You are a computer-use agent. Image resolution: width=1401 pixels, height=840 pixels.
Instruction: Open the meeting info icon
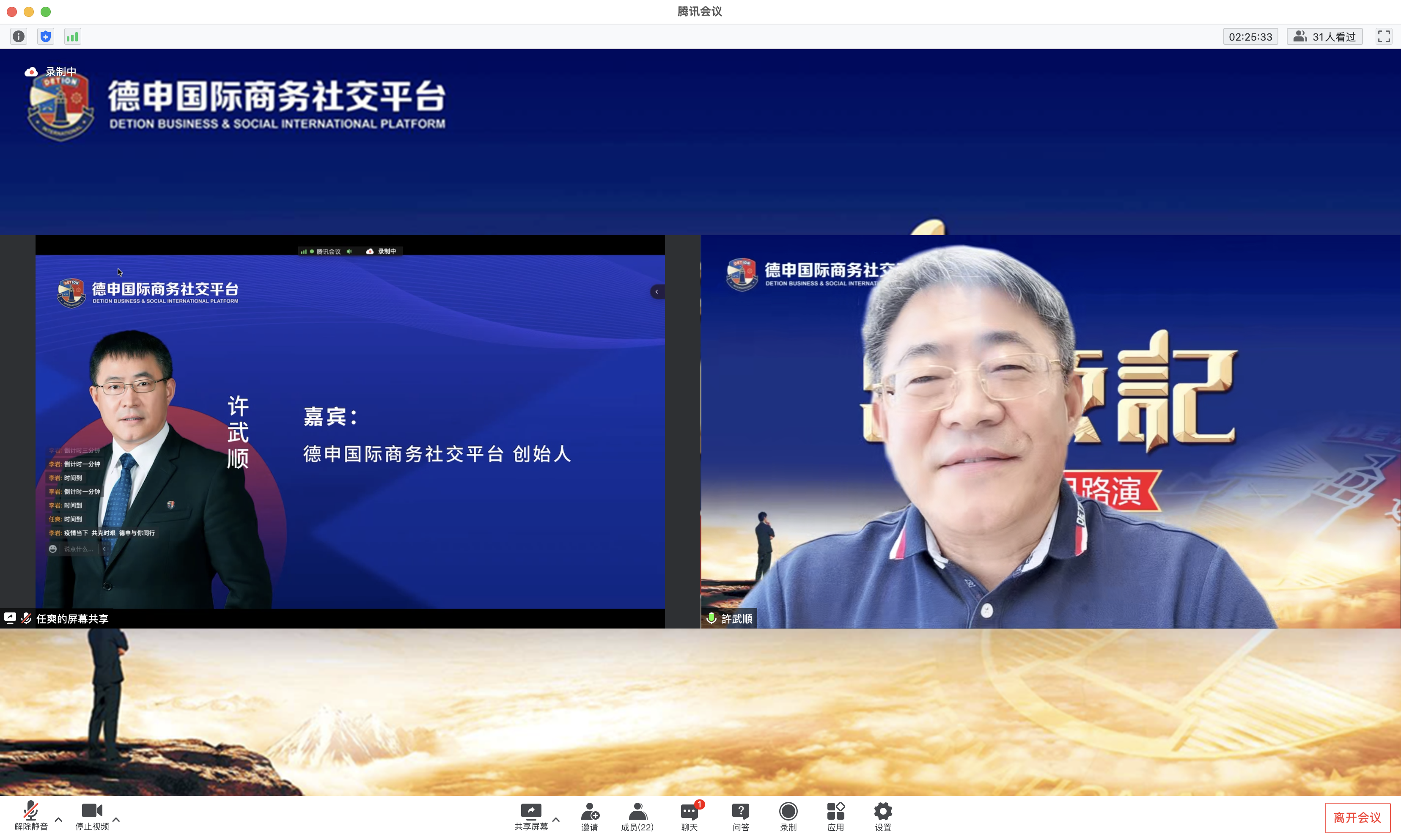coord(19,37)
